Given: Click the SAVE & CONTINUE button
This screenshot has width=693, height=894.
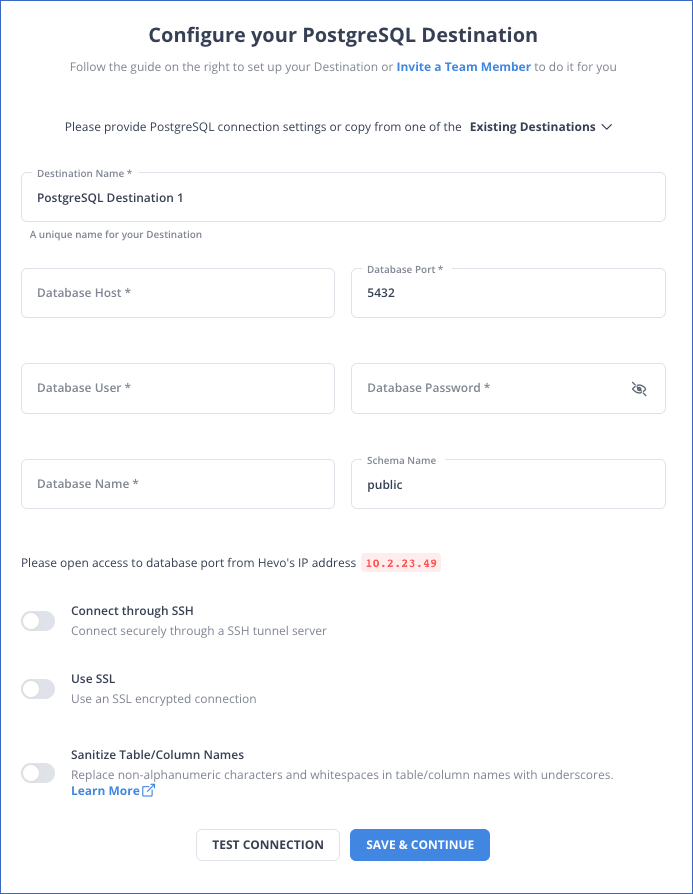Looking at the screenshot, I should [420, 845].
